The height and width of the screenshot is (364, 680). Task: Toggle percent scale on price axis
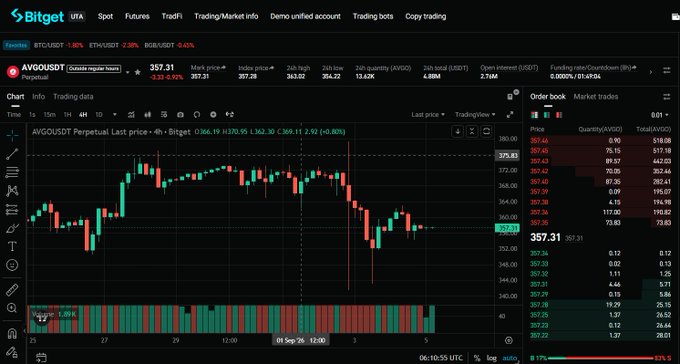(477, 358)
